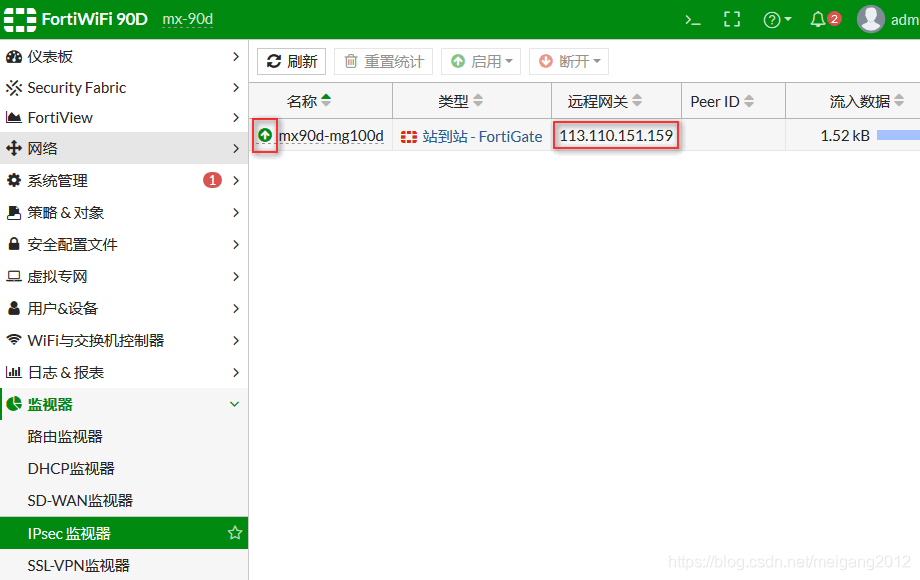Screen dimensions: 920x580
Task: Open the admin user avatar
Action: click(x=871, y=19)
